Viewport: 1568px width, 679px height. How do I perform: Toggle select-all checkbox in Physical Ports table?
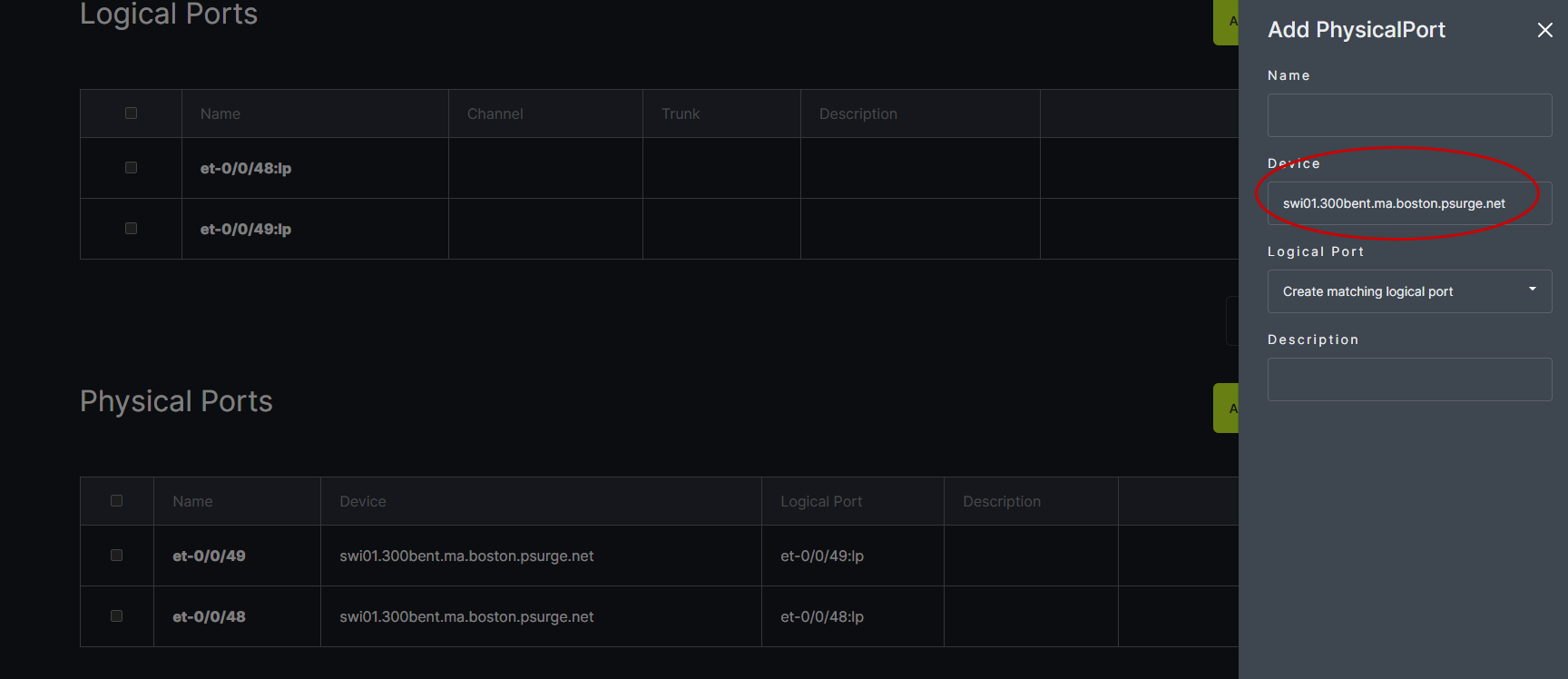(x=116, y=501)
